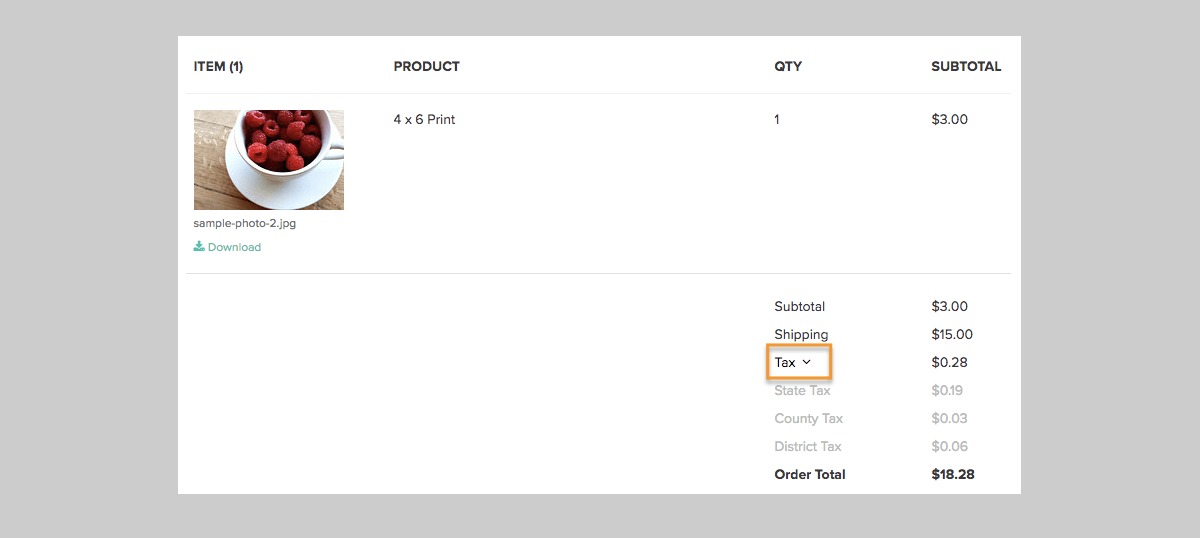
Task: Click the Shipping label in totals
Action: [x=801, y=334]
